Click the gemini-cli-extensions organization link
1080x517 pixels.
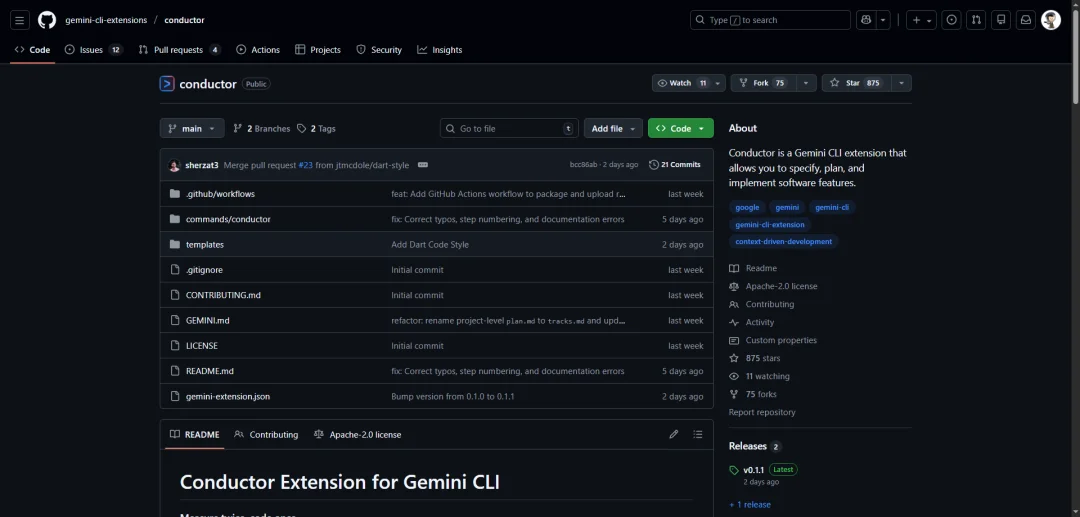(x=106, y=20)
